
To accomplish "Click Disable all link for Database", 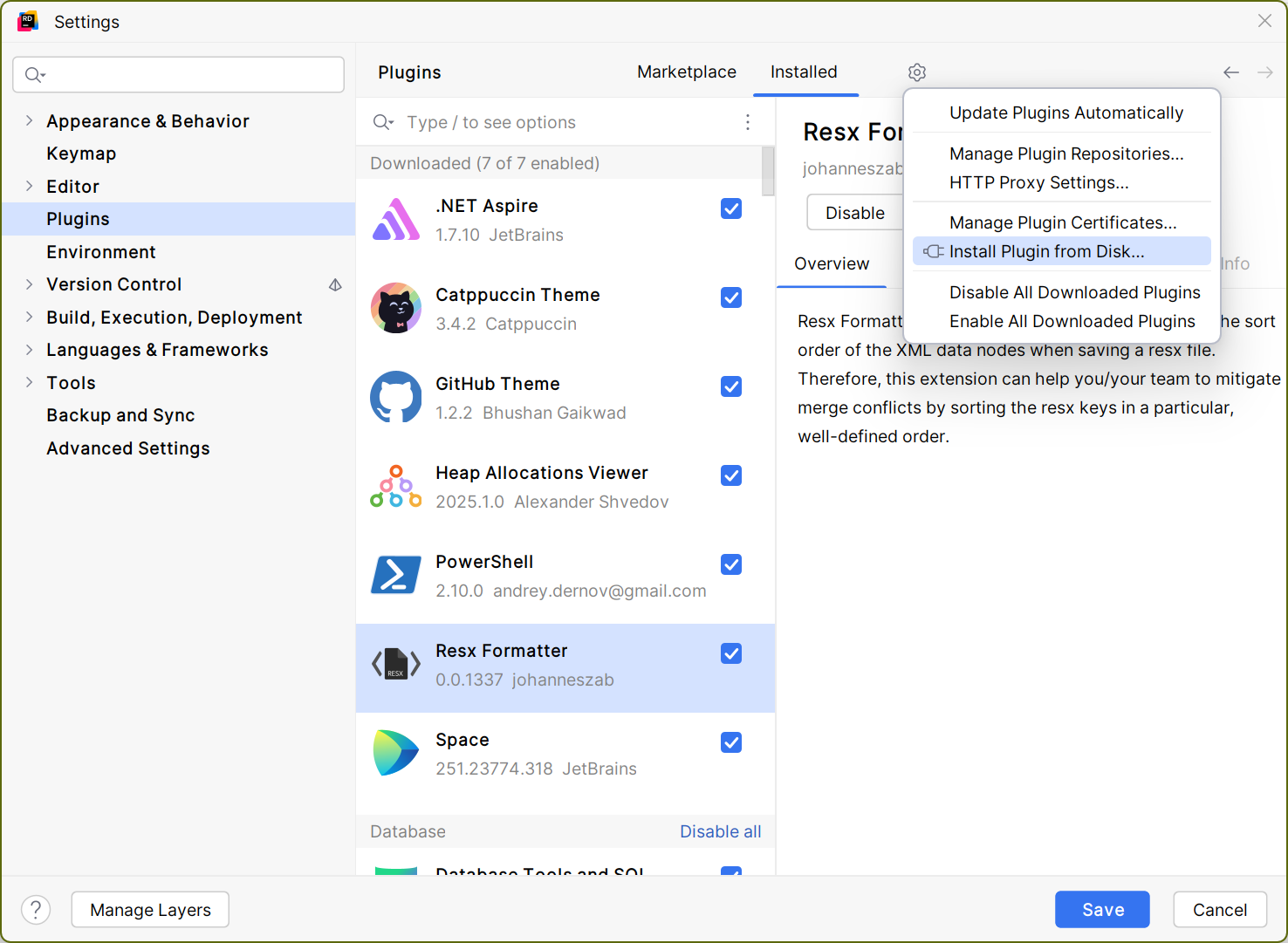I will coord(721,831).
